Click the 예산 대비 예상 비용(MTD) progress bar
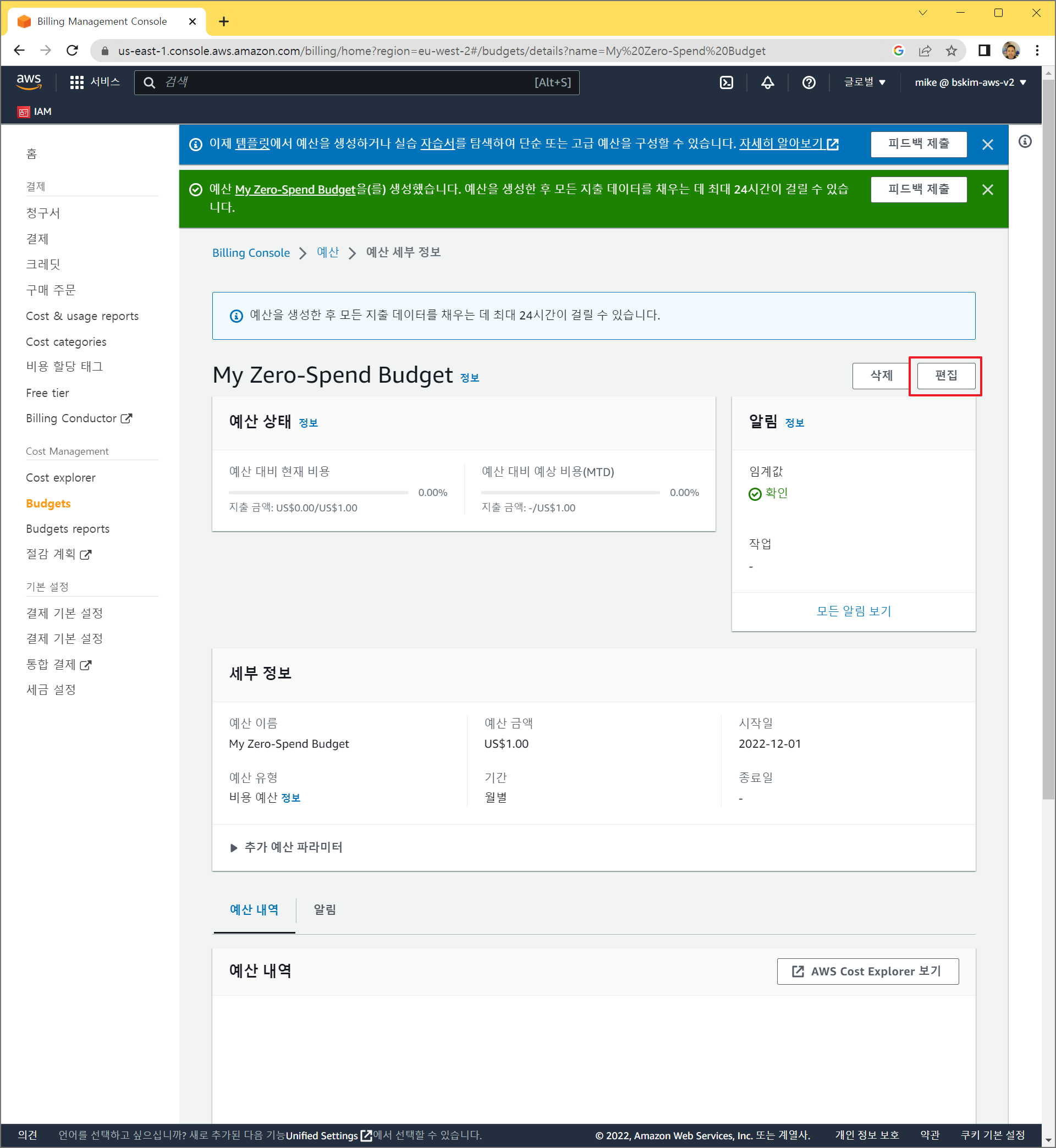The height and width of the screenshot is (1148, 1056). pyautogui.click(x=570, y=492)
